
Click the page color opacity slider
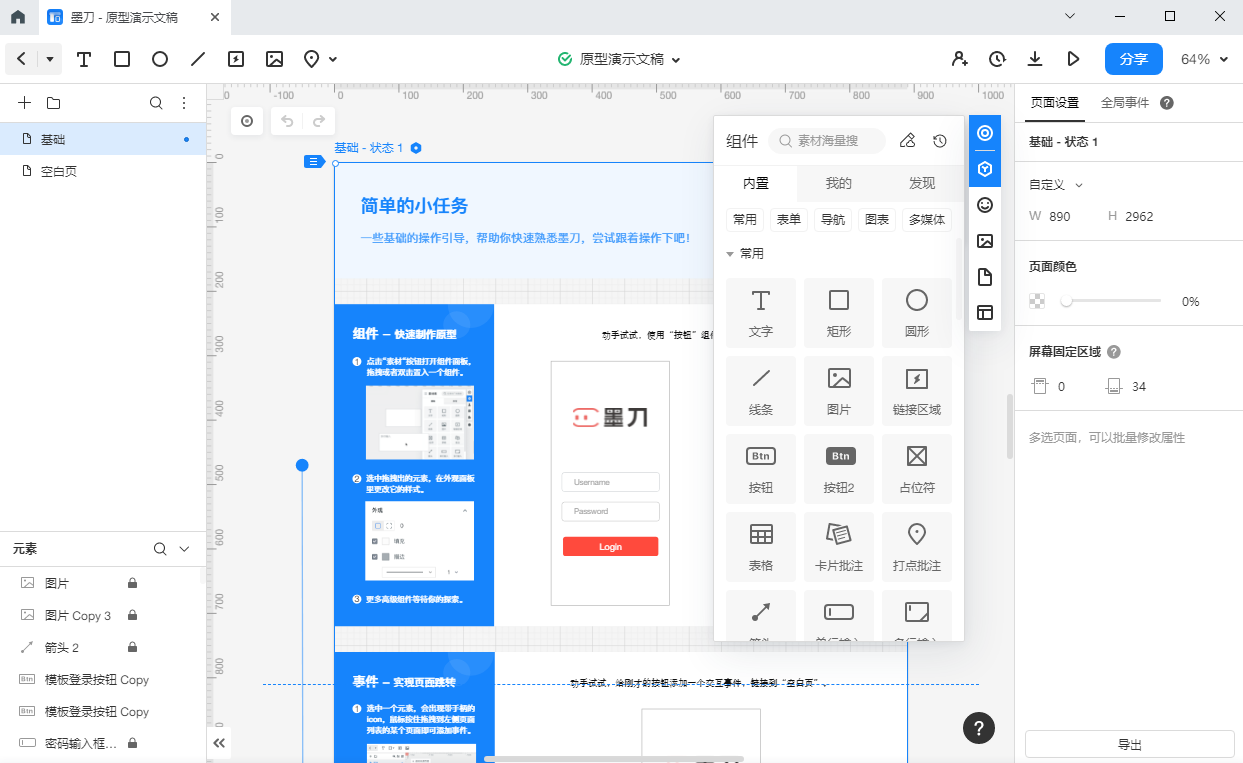(1110, 301)
